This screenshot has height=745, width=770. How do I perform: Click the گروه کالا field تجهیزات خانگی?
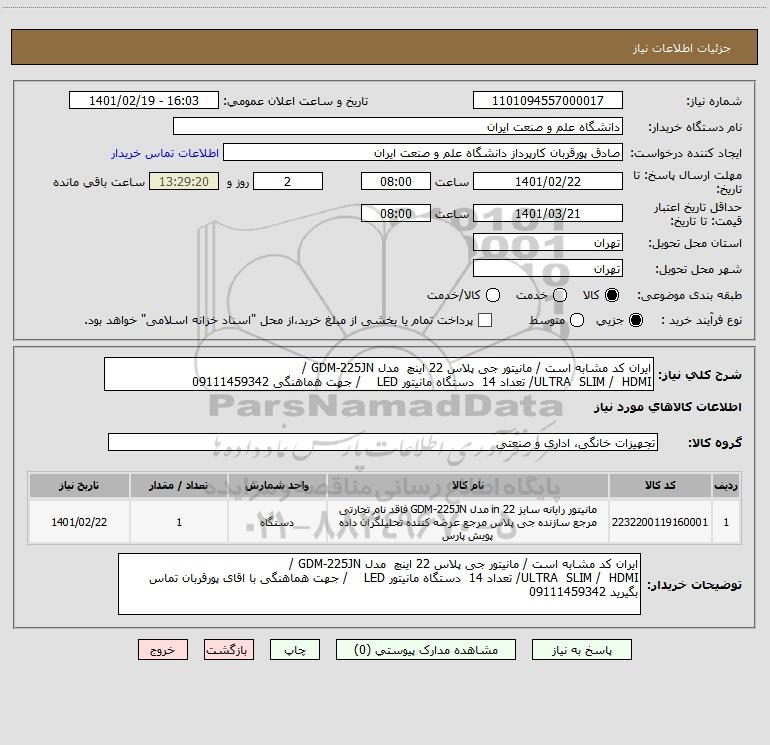pyautogui.click(x=383, y=442)
